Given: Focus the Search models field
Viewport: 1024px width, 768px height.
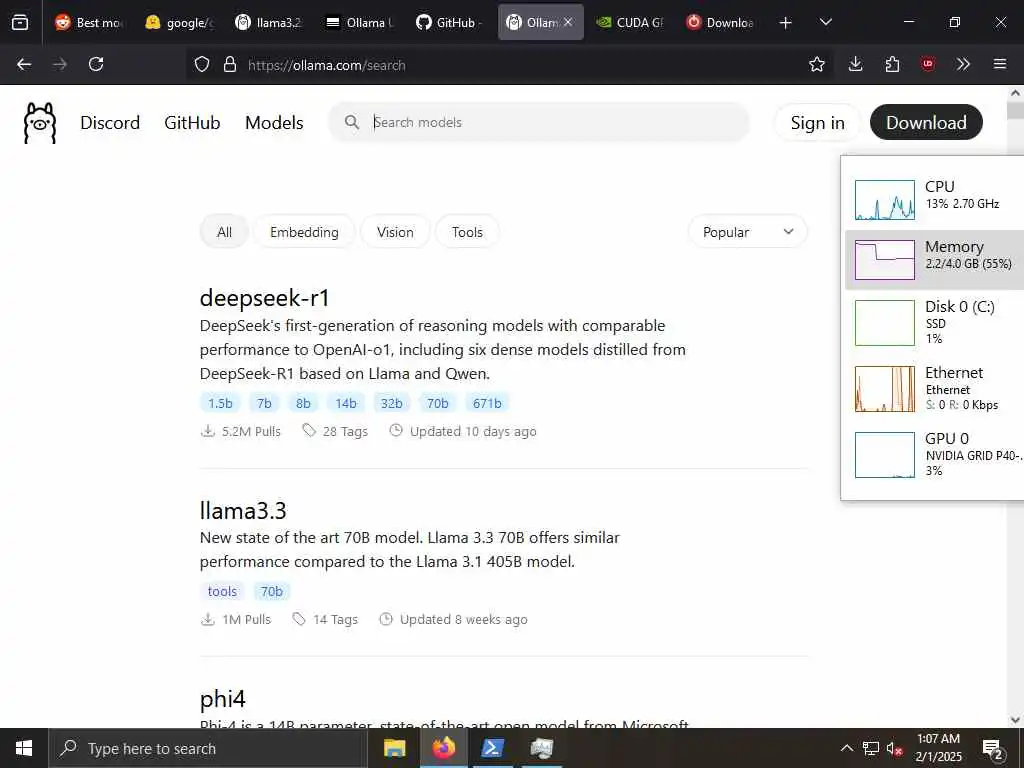Looking at the screenshot, I should point(539,122).
